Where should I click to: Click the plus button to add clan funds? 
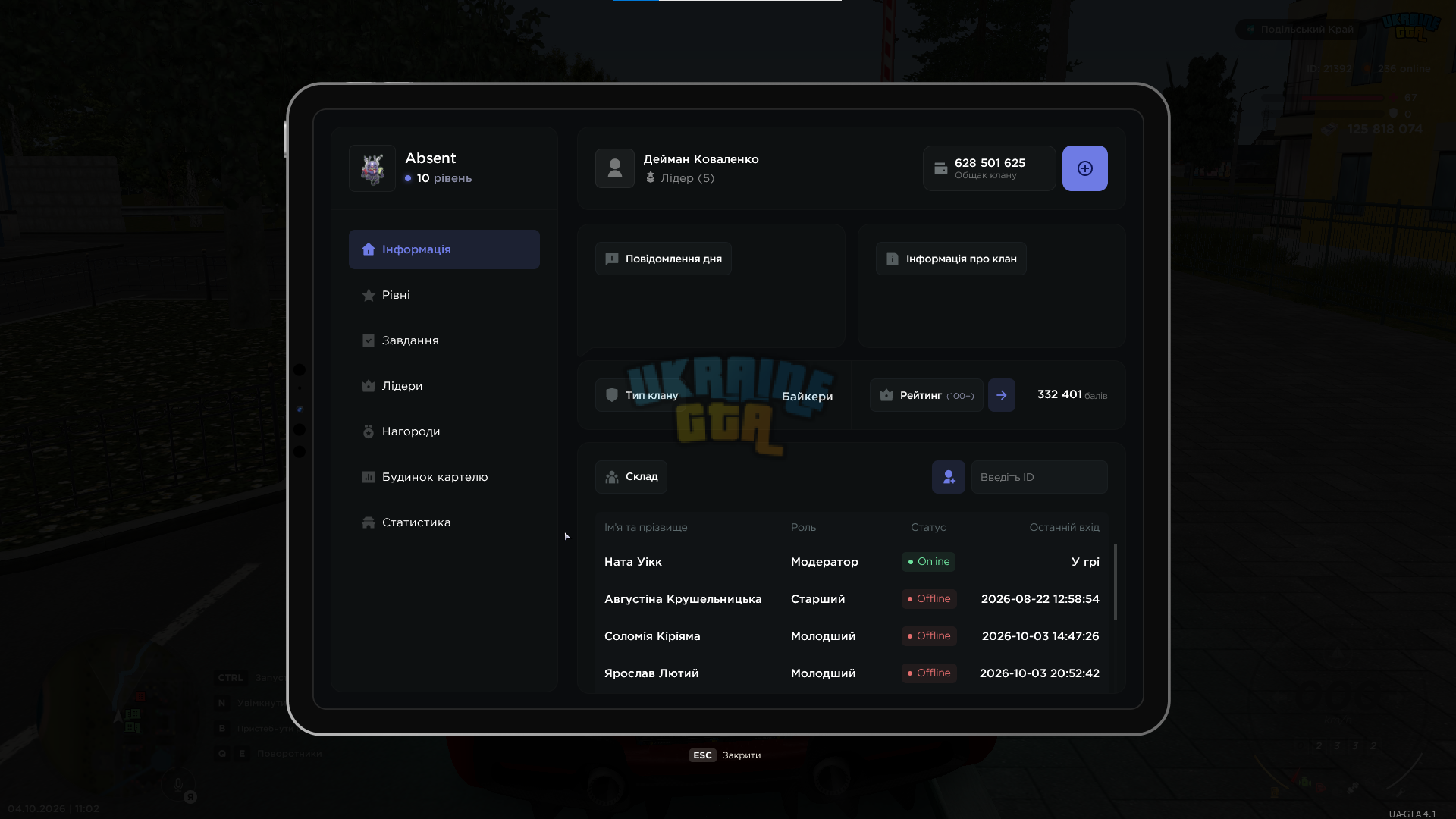coord(1084,168)
